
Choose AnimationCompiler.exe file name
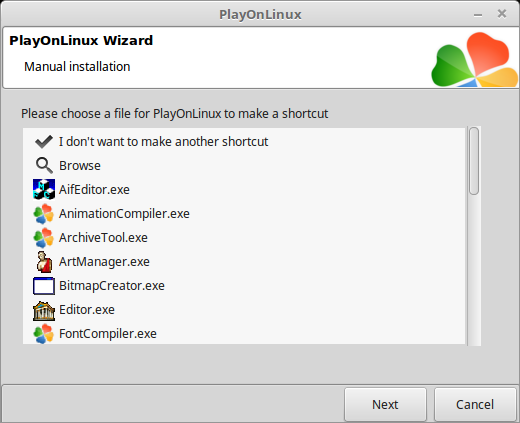click(124, 214)
